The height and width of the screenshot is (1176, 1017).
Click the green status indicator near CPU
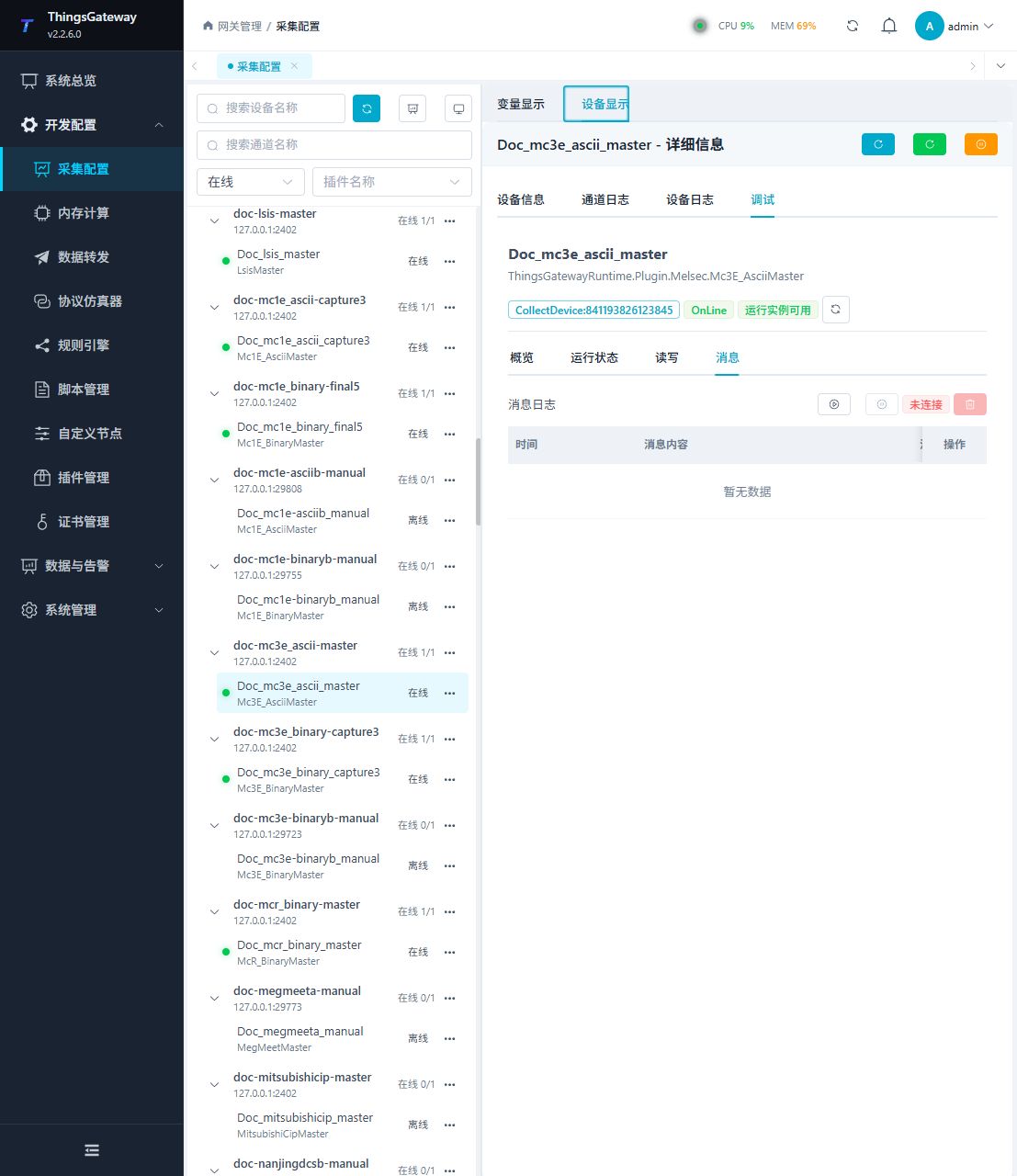click(x=700, y=26)
